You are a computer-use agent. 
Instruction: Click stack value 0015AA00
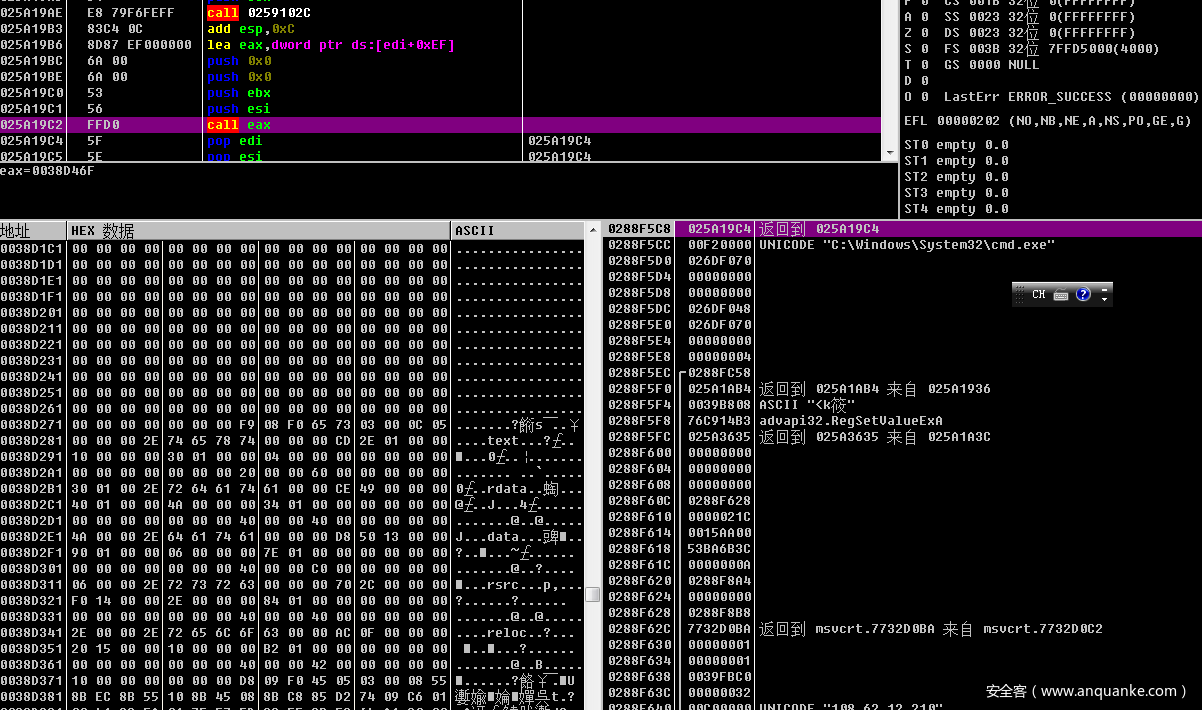pyautogui.click(x=719, y=533)
